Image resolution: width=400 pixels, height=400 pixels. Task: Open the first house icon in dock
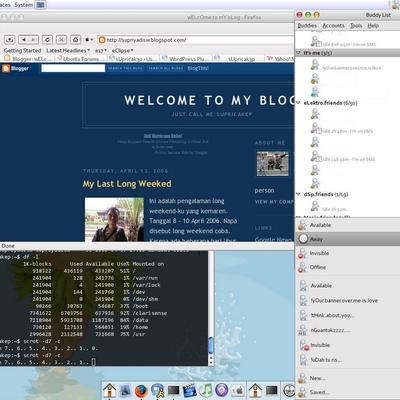pos(109,390)
